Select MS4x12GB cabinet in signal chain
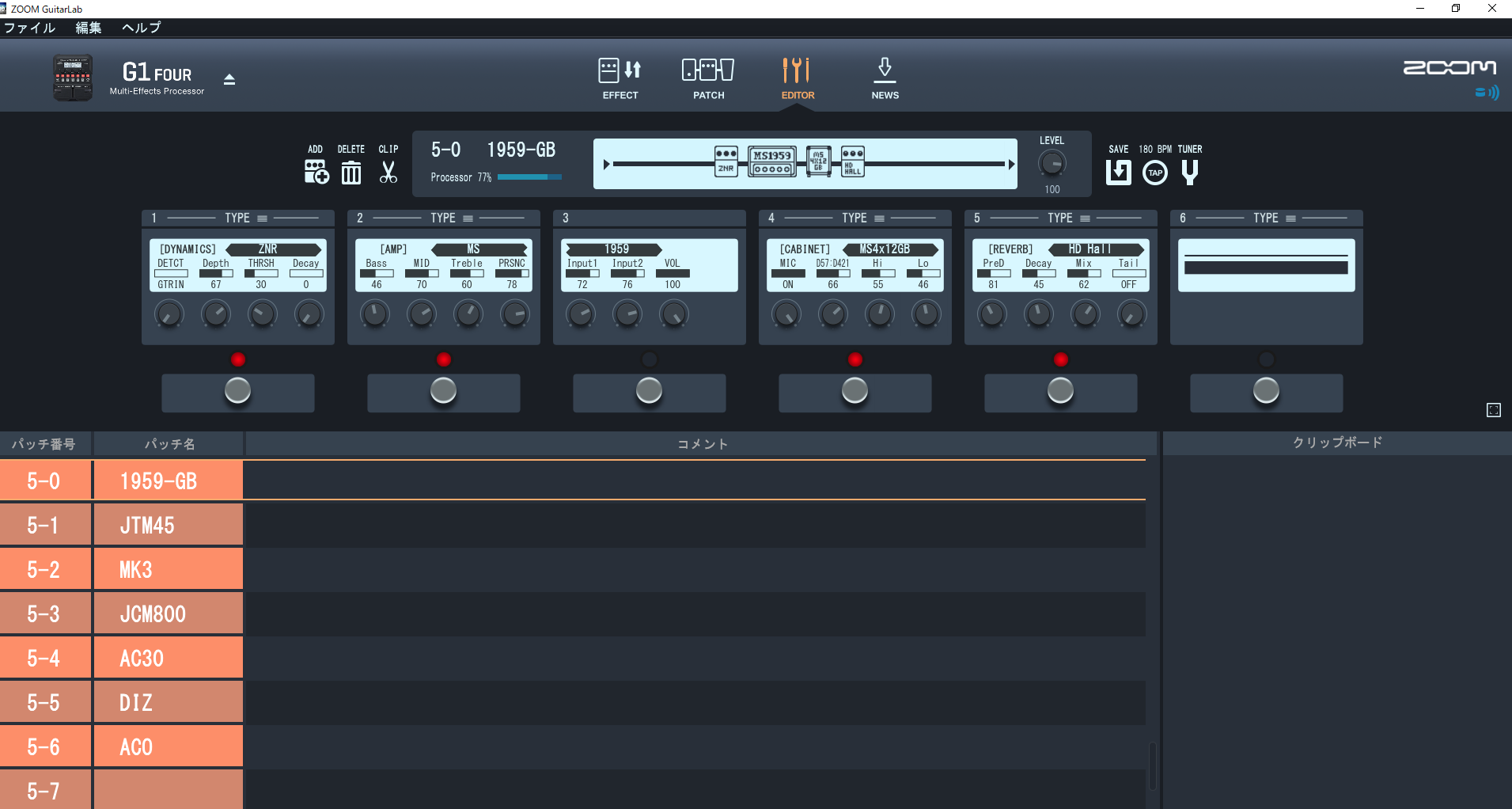The image size is (1512, 809). [x=818, y=161]
